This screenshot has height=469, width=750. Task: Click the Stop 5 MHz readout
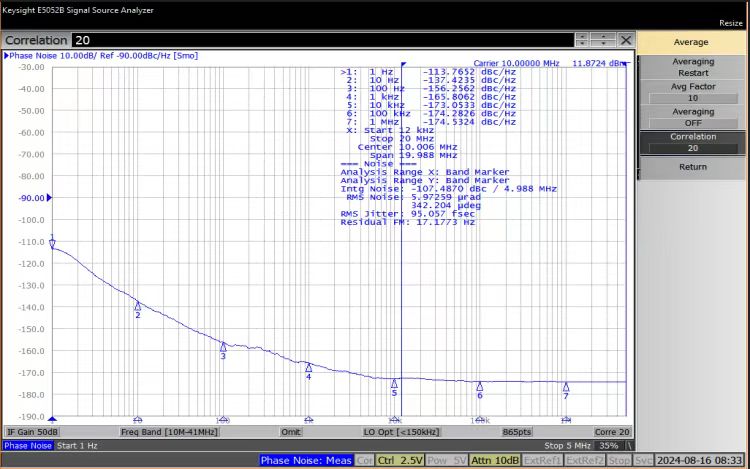(567, 446)
